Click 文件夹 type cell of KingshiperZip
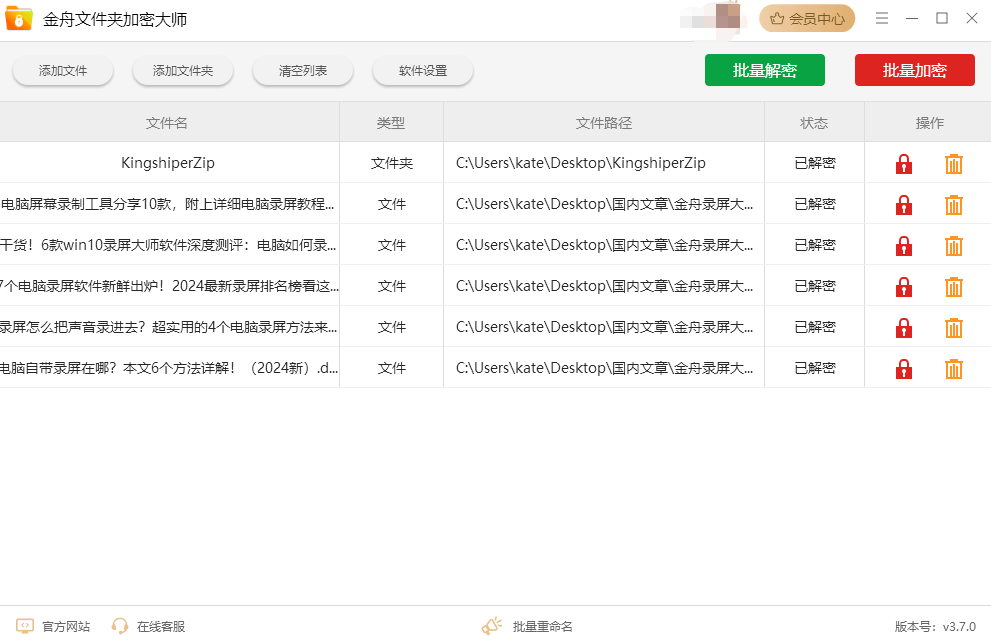Viewport: 991px width, 642px height. pos(392,163)
